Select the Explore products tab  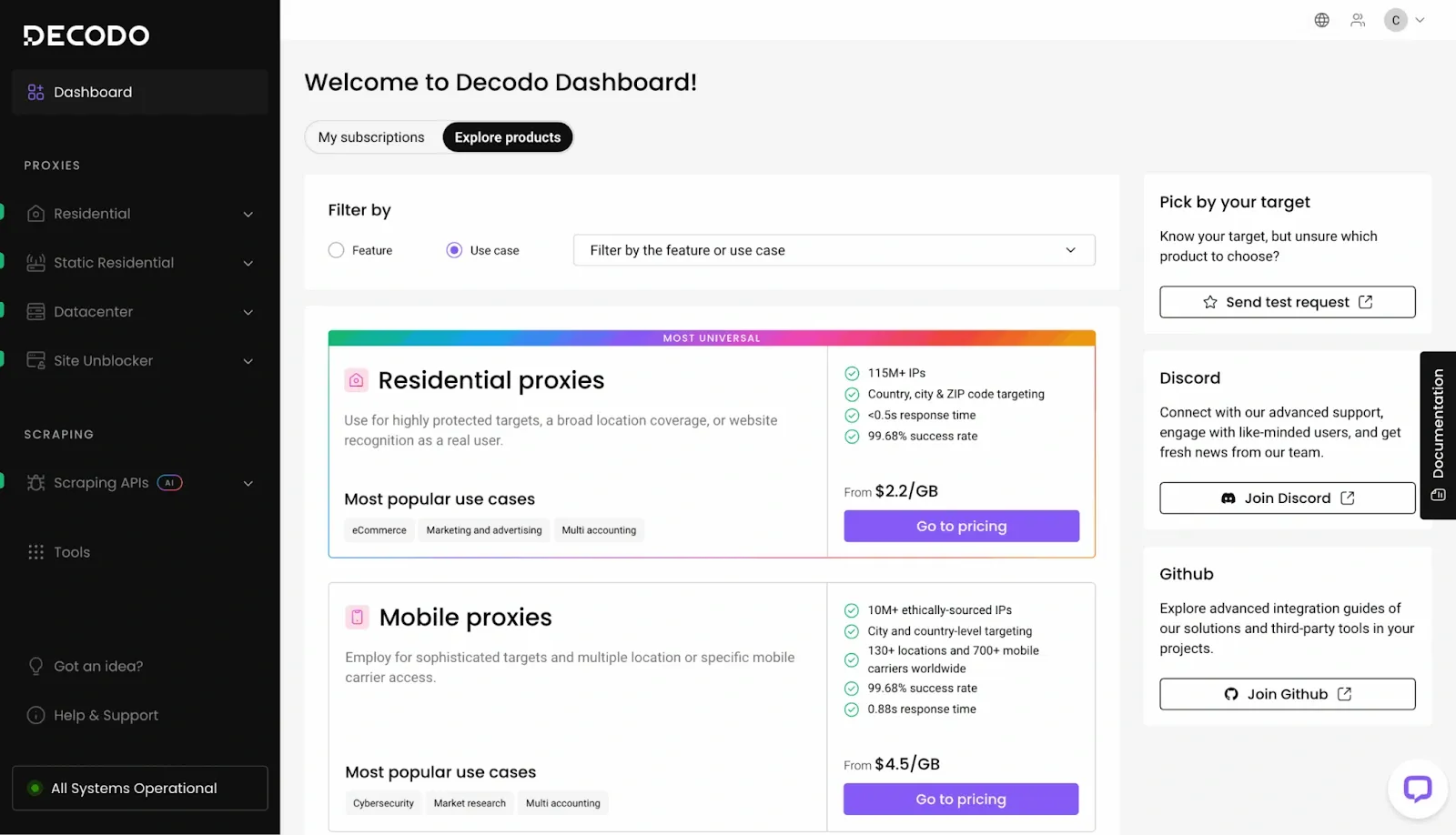pyautogui.click(x=508, y=137)
